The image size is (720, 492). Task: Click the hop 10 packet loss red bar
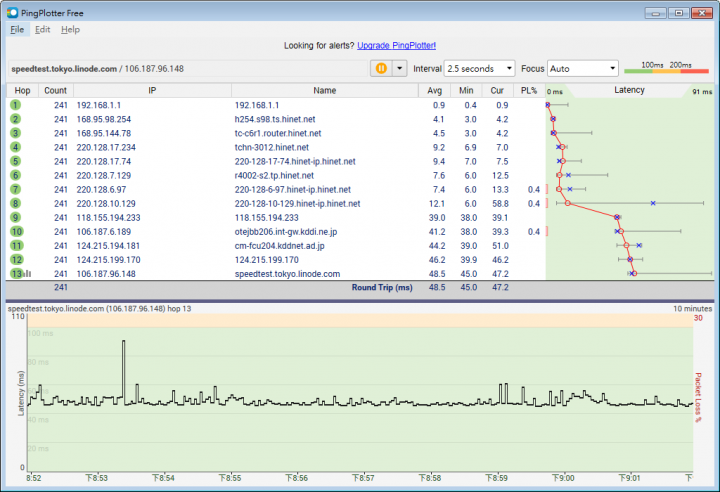[x=547, y=232]
